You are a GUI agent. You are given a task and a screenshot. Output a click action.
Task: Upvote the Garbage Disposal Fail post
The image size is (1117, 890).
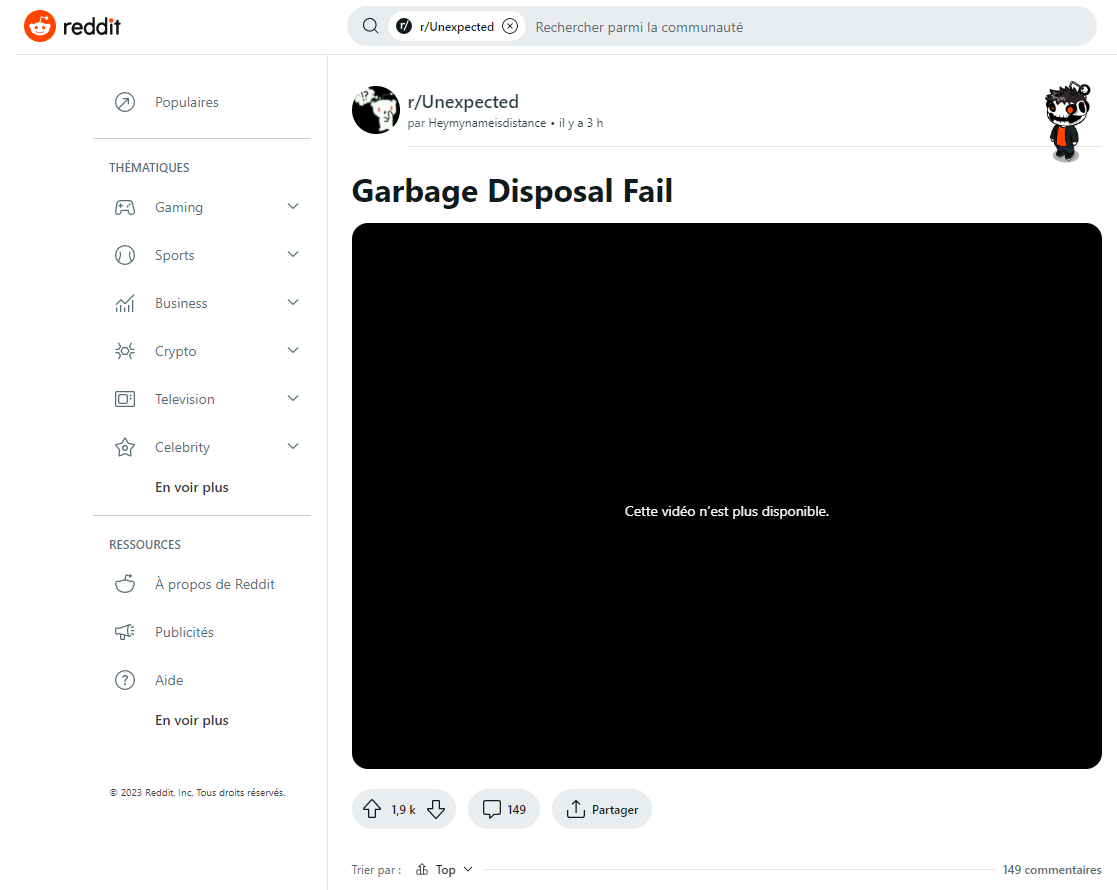372,809
